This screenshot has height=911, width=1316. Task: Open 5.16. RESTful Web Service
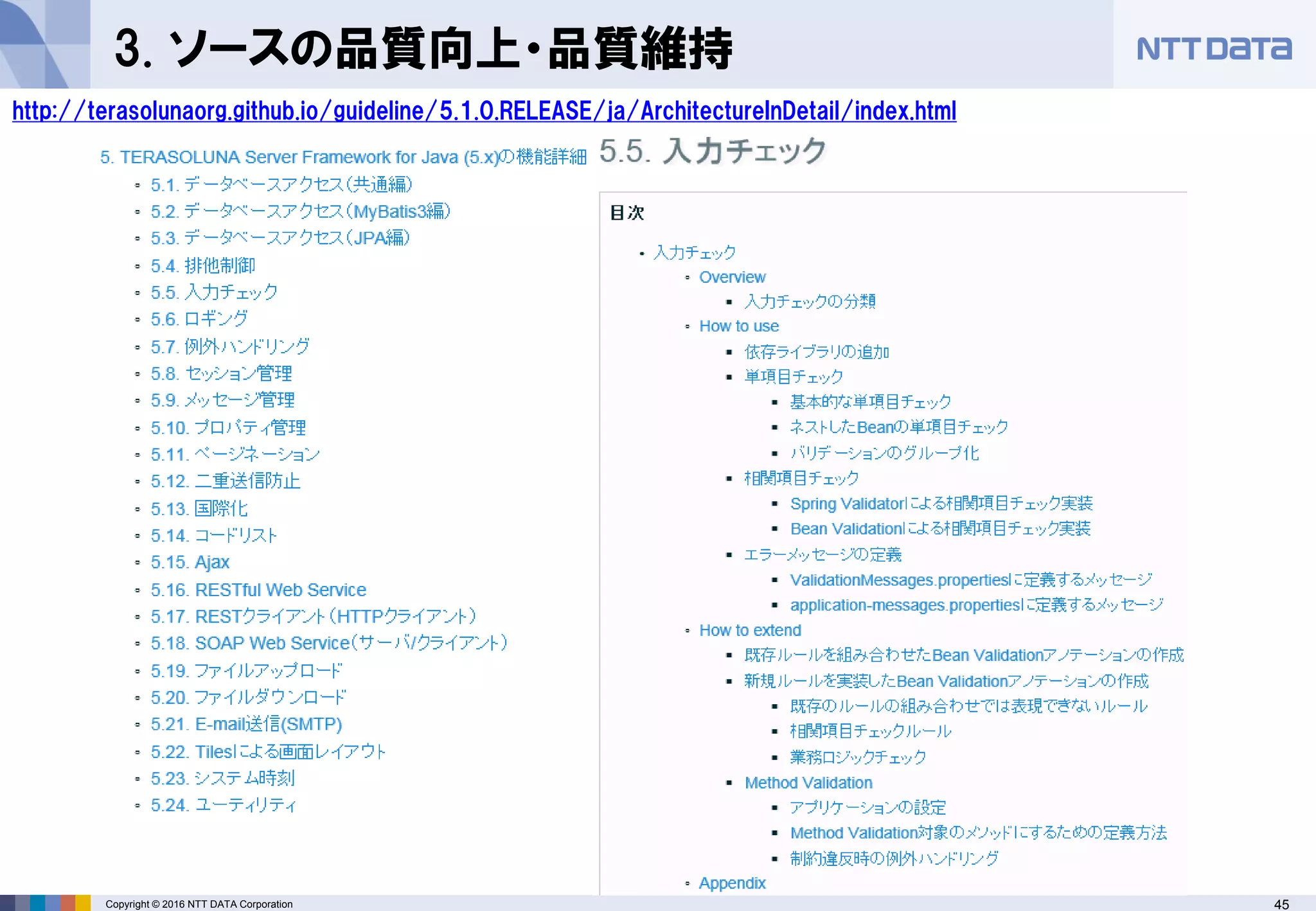[x=258, y=590]
